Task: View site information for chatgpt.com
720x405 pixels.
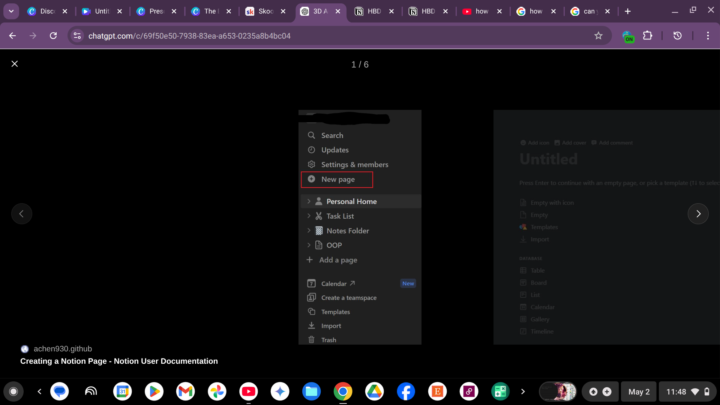Action: (x=77, y=36)
